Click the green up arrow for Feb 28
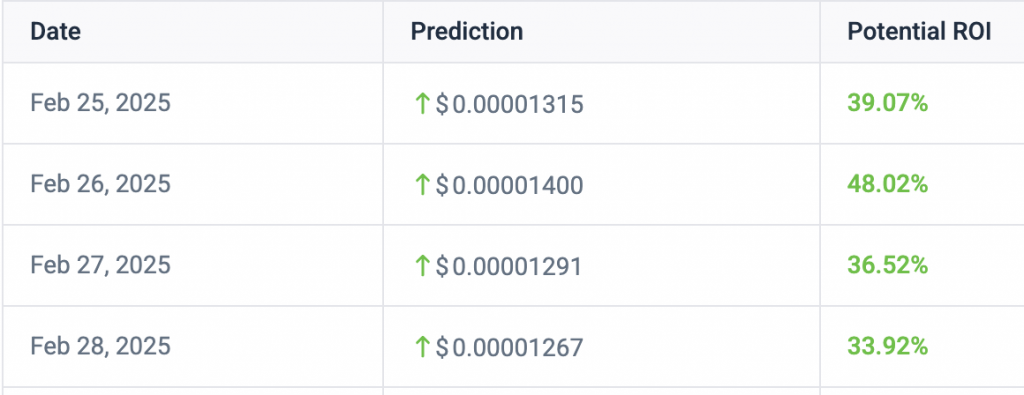This screenshot has height=395, width=1024. tap(422, 347)
